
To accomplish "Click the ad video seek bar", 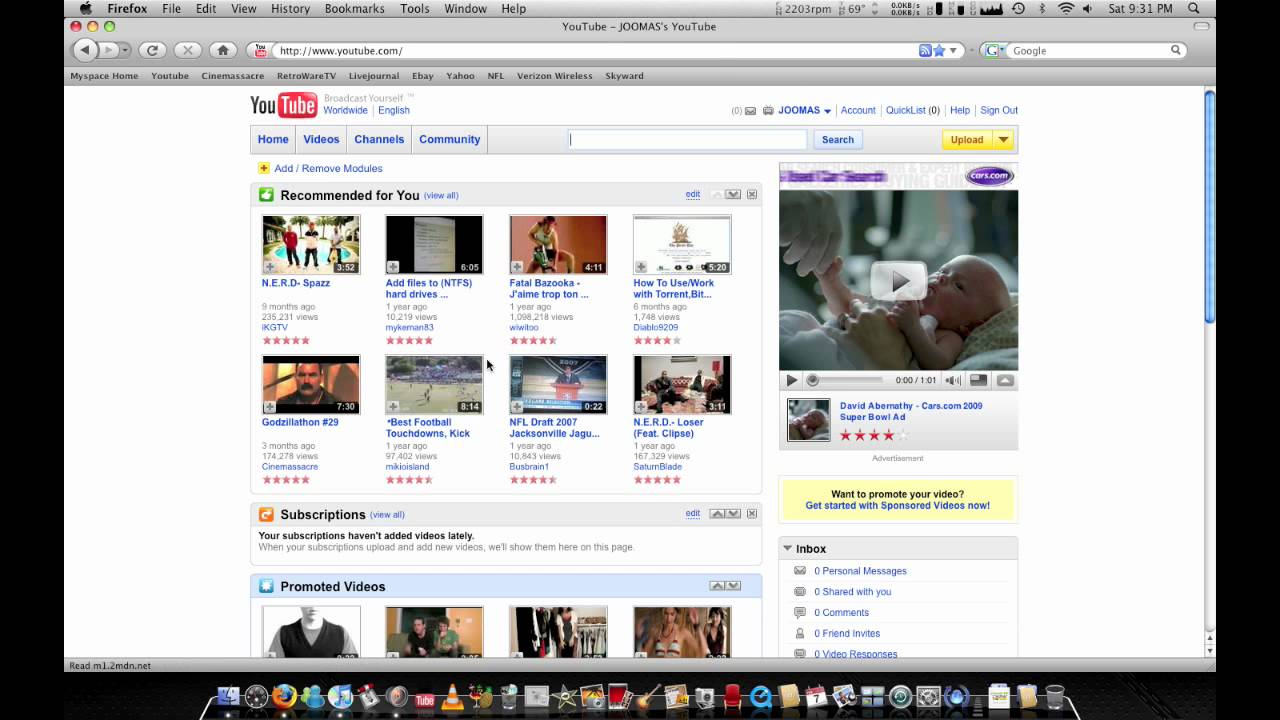I will coord(846,380).
